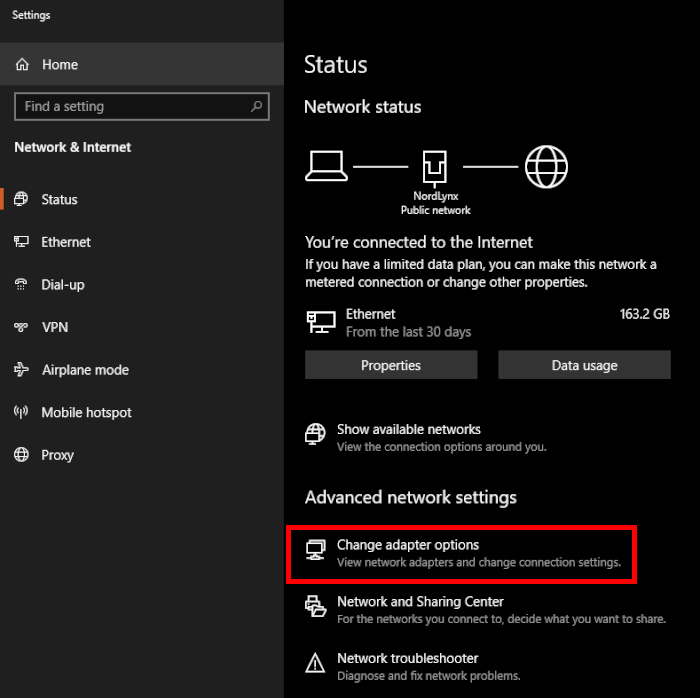
Task: Click the Properties button
Action: [391, 365]
